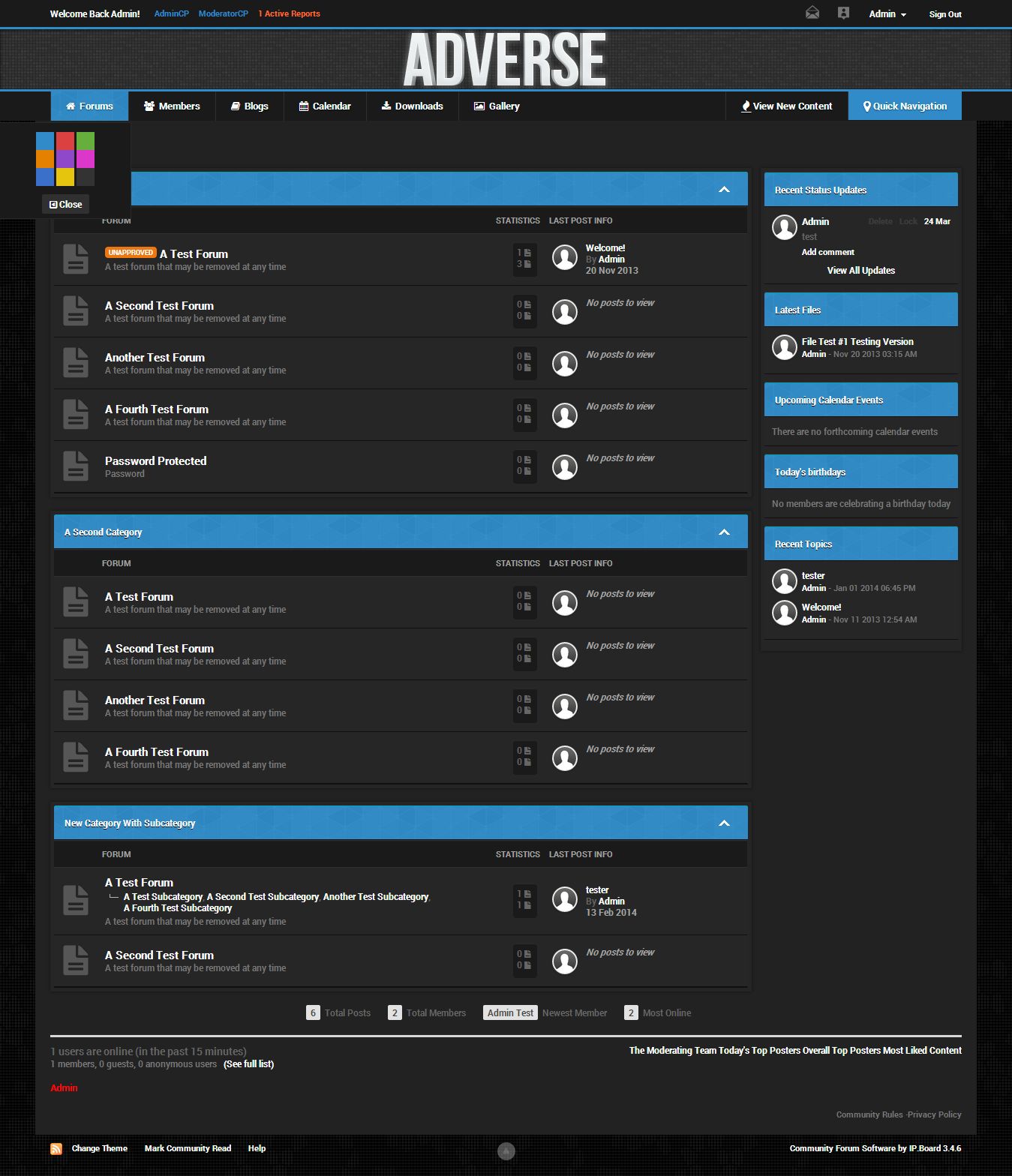Open File Test #1 Testing Version
Screen dimensions: 1012x1176
(x=857, y=341)
